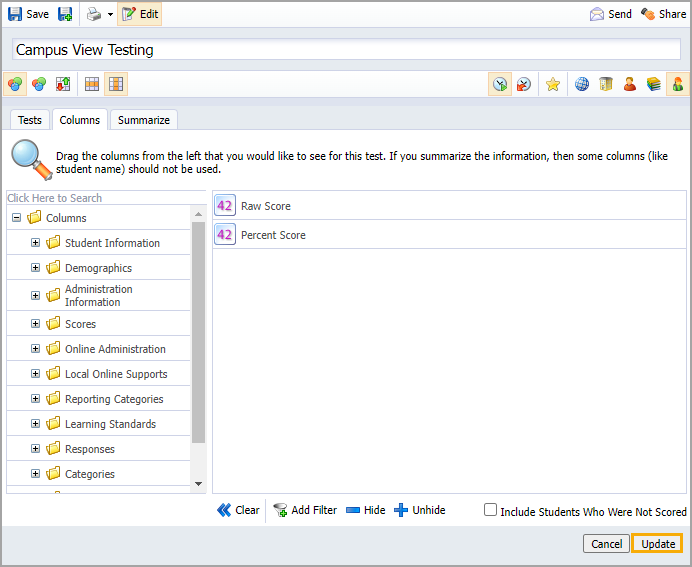This screenshot has width=692, height=567.
Task: Expand the Categories folder
Action: 35,473
